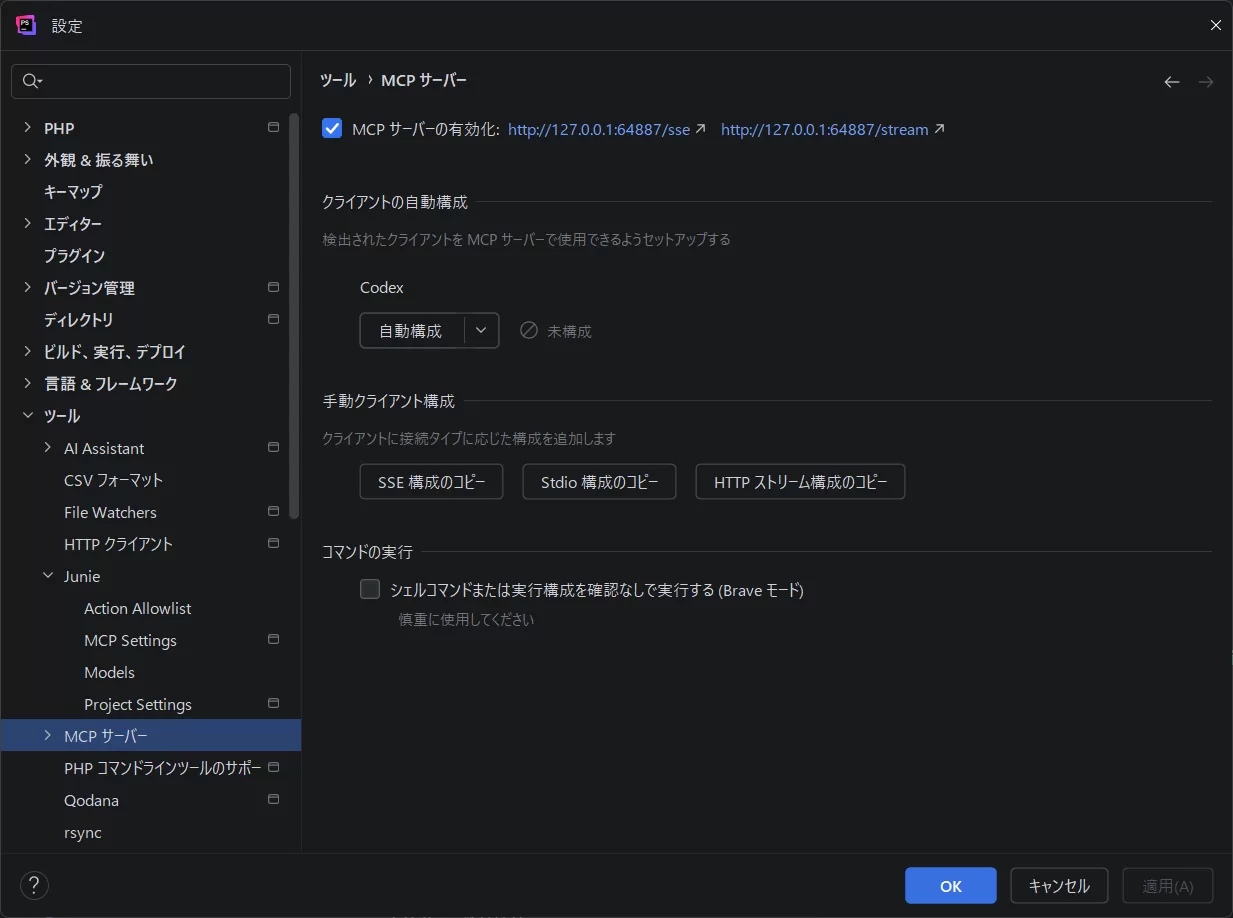
Task: Open the 自動構成 dropdown arrow
Action: pyautogui.click(x=481, y=330)
